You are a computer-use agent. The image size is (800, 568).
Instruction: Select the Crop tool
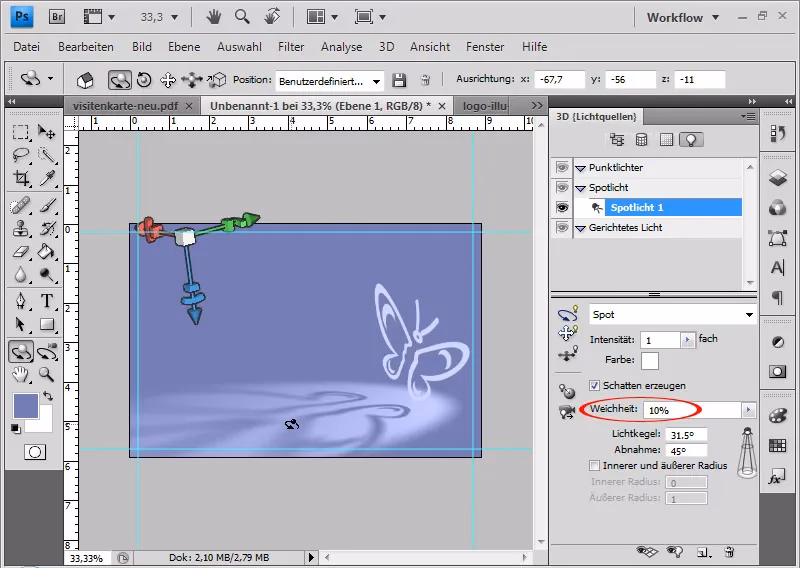(x=21, y=179)
